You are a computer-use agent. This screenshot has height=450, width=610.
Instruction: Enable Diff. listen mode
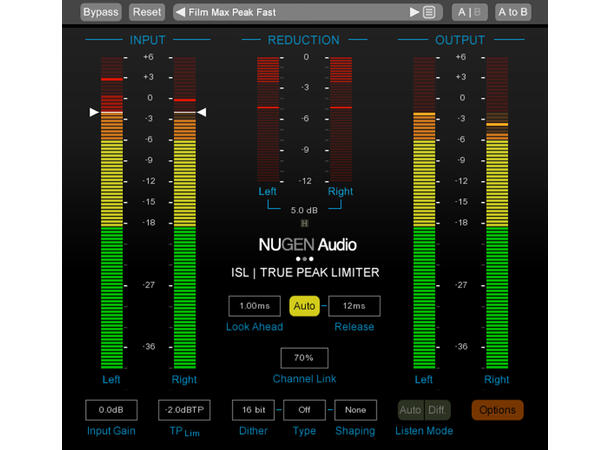tap(437, 410)
